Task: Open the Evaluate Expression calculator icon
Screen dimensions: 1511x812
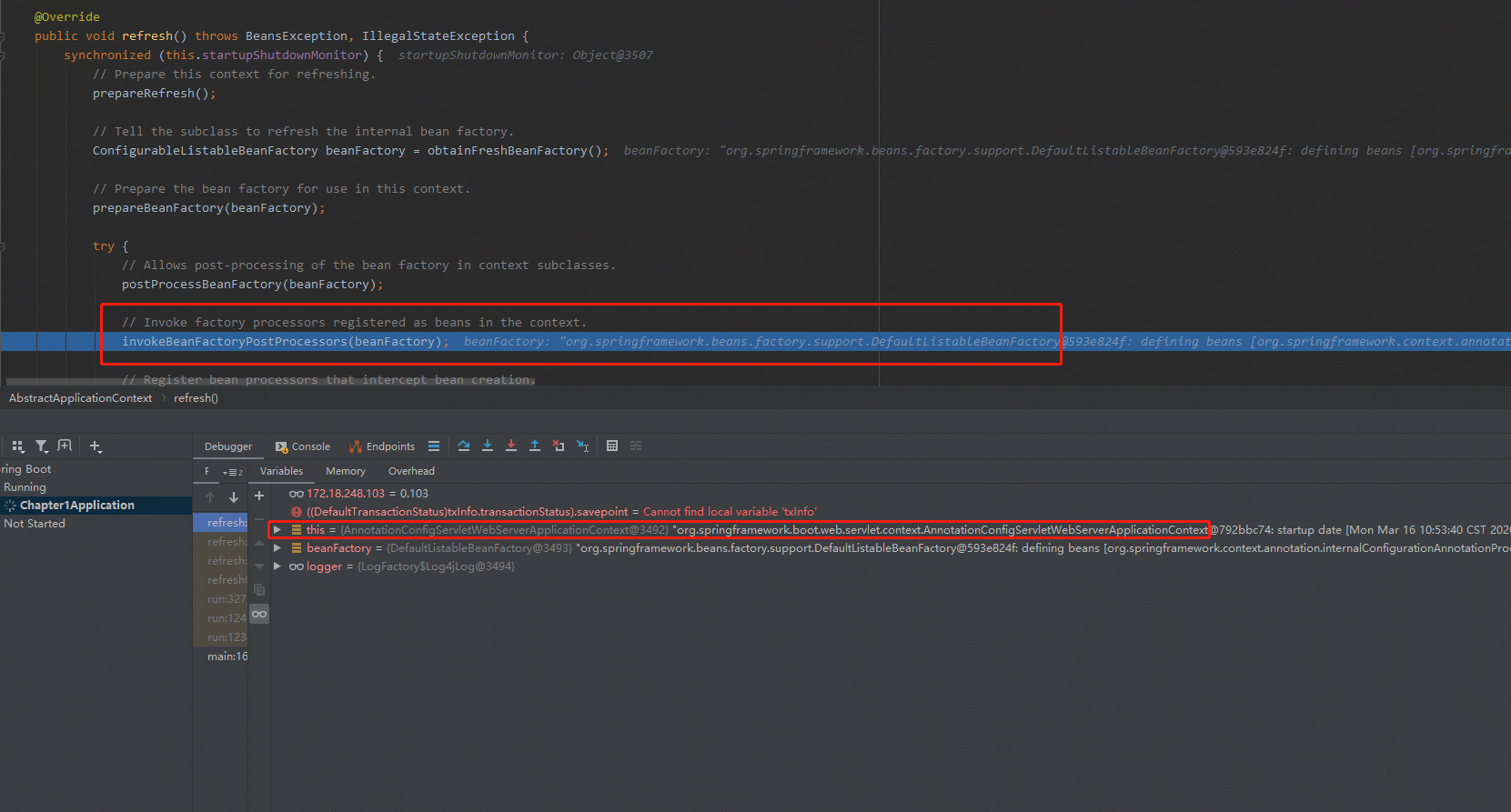Action: (x=612, y=446)
